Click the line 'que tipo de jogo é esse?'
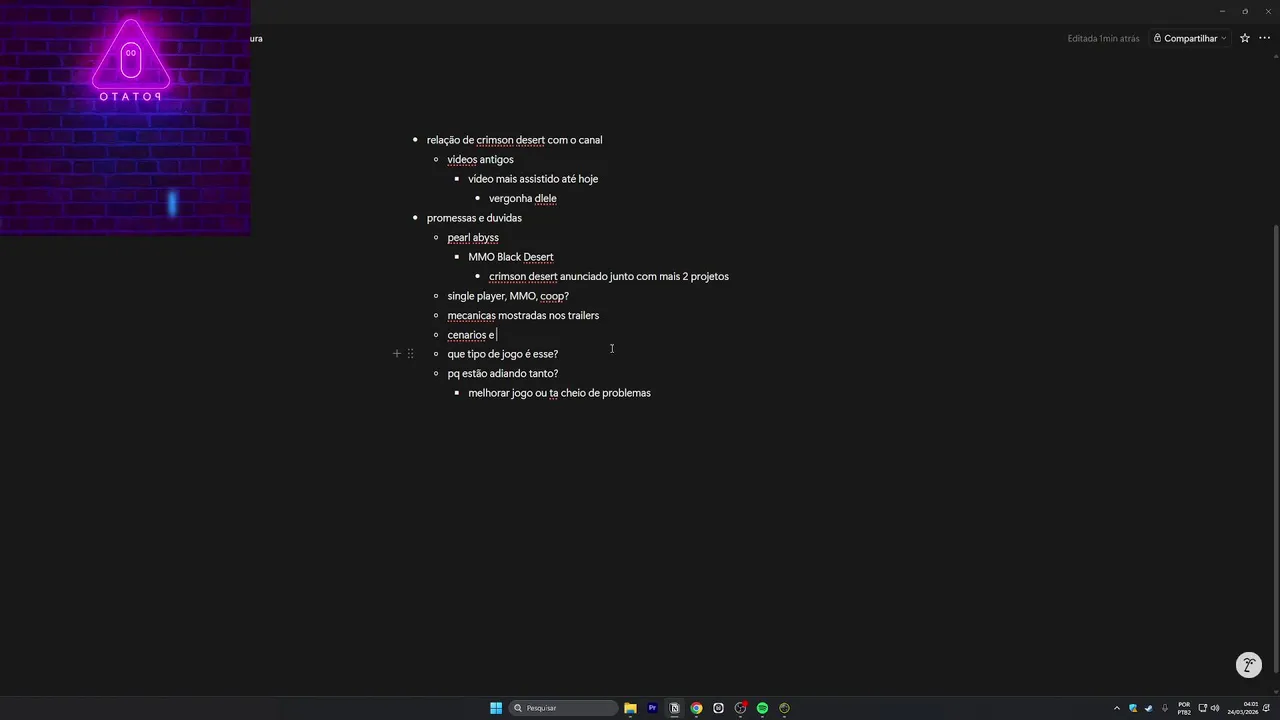This screenshot has height=720, width=1280. pyautogui.click(x=502, y=354)
